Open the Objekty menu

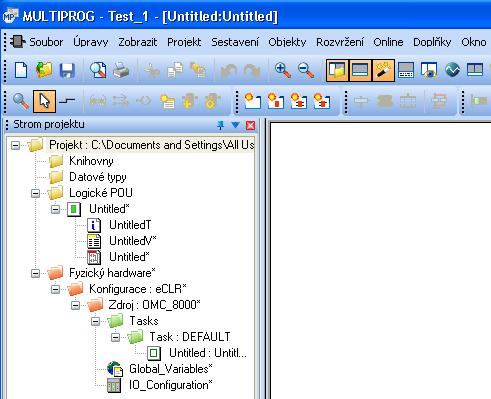pos(287,42)
